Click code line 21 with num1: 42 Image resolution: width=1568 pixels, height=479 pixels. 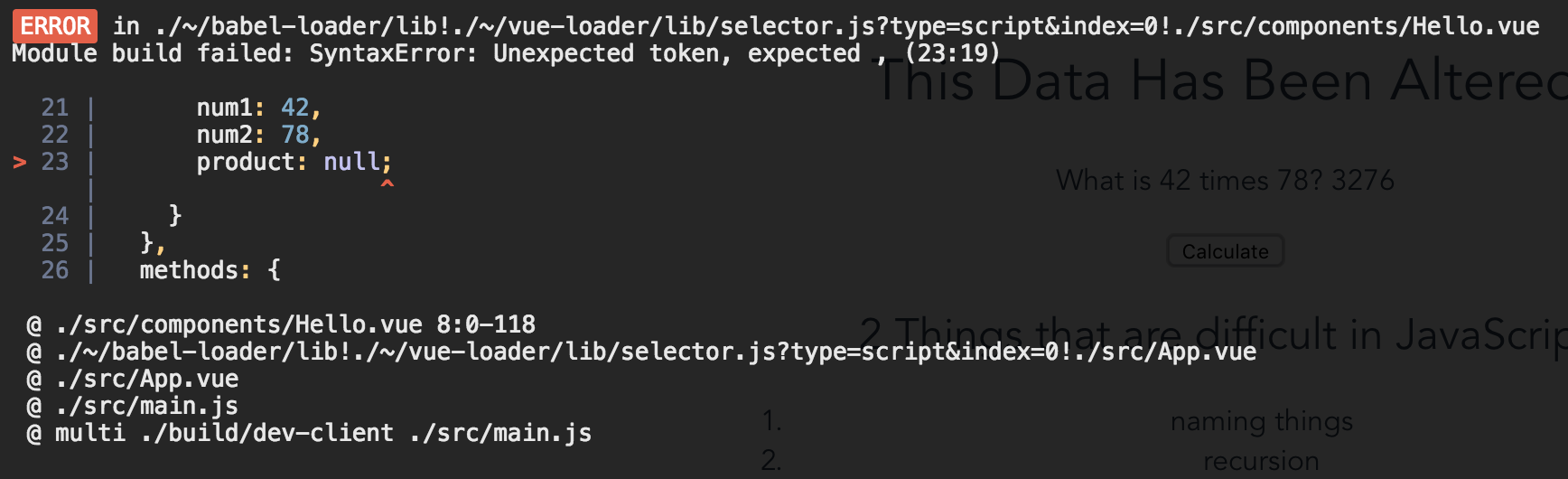[258, 108]
